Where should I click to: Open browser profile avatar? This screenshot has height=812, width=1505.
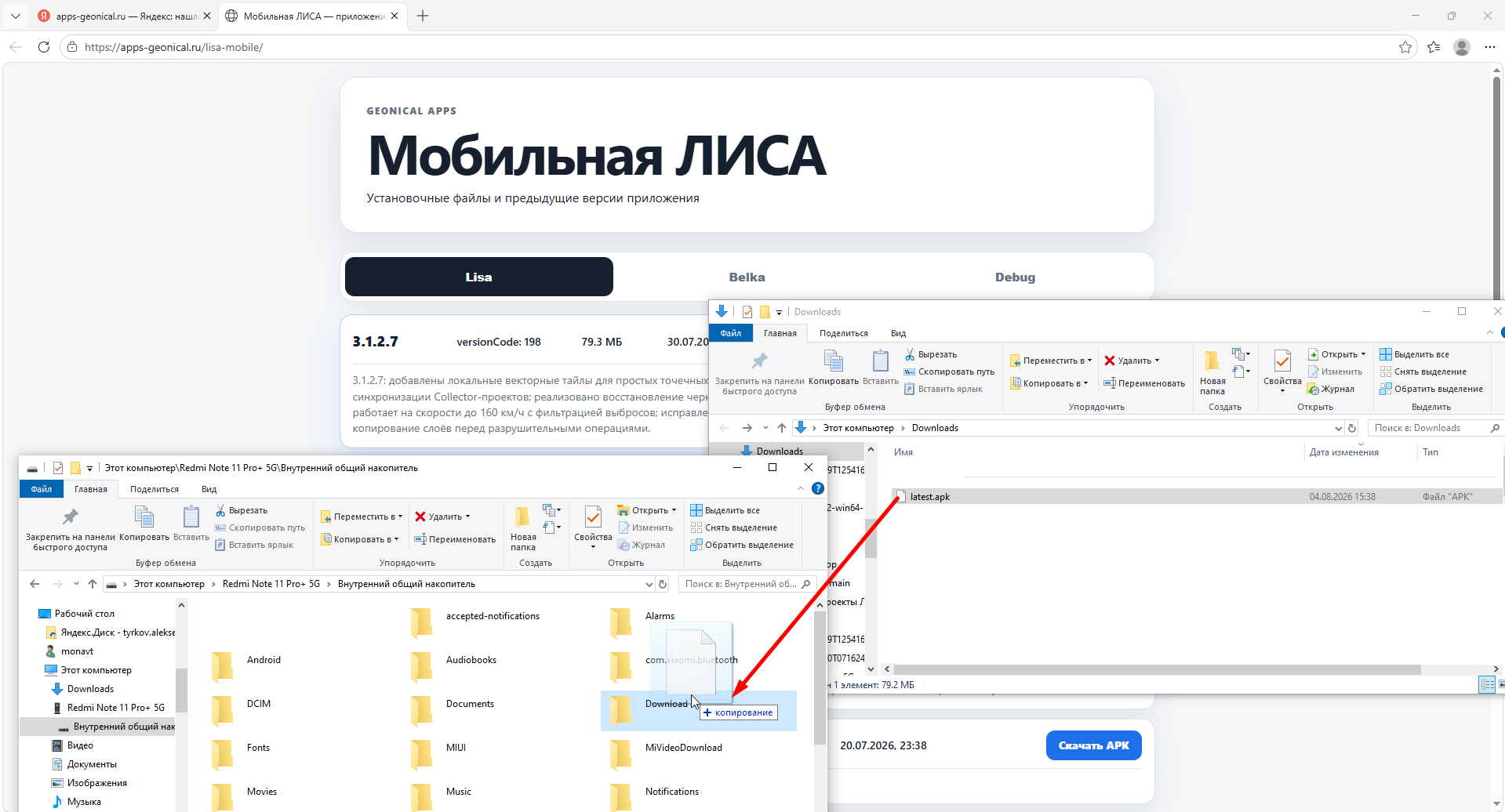(x=1462, y=47)
